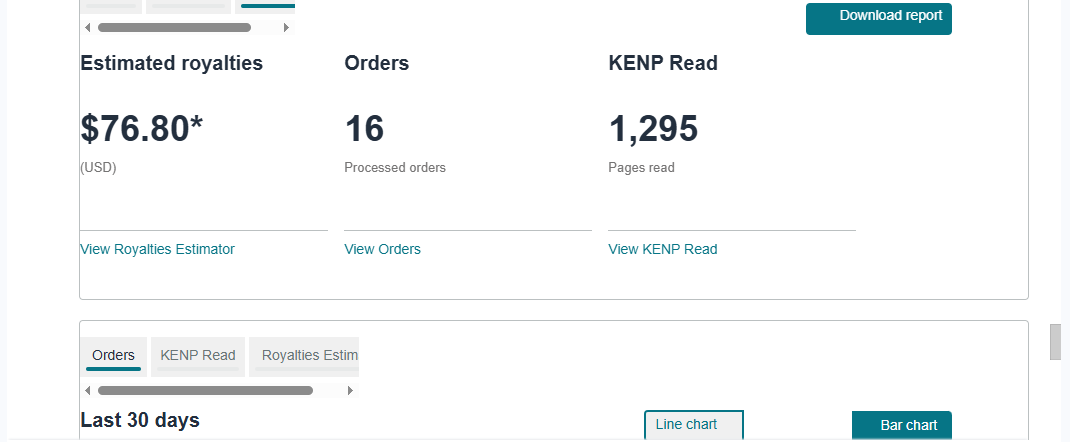Image resolution: width=1070 pixels, height=442 pixels.
Task: Switch chart view to Line chart
Action: pos(693,425)
